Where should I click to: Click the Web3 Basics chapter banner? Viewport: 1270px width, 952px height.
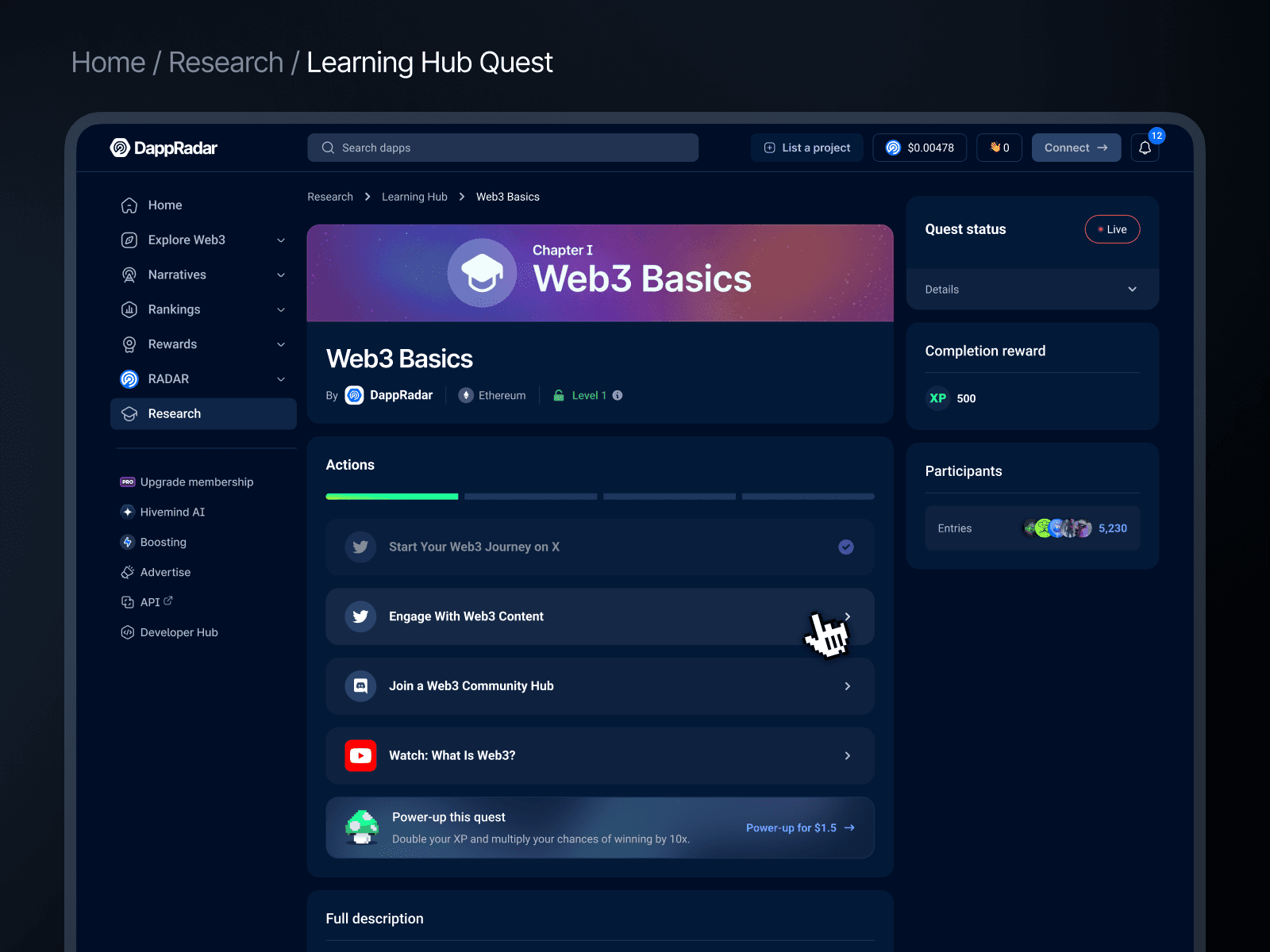pyautogui.click(x=600, y=273)
